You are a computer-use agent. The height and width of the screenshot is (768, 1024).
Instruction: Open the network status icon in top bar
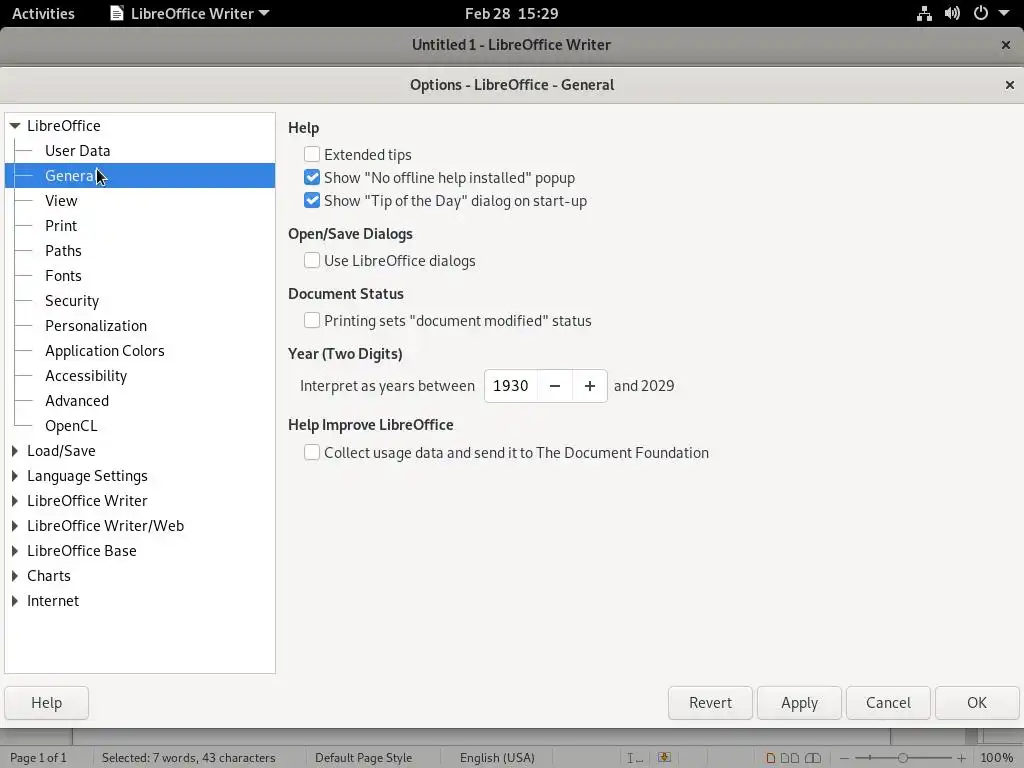(x=924, y=13)
